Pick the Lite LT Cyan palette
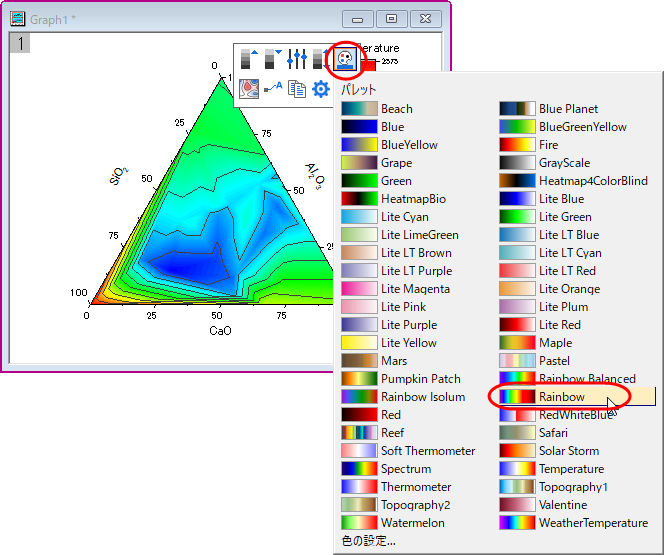Image resolution: width=664 pixels, height=555 pixels. pos(551,253)
